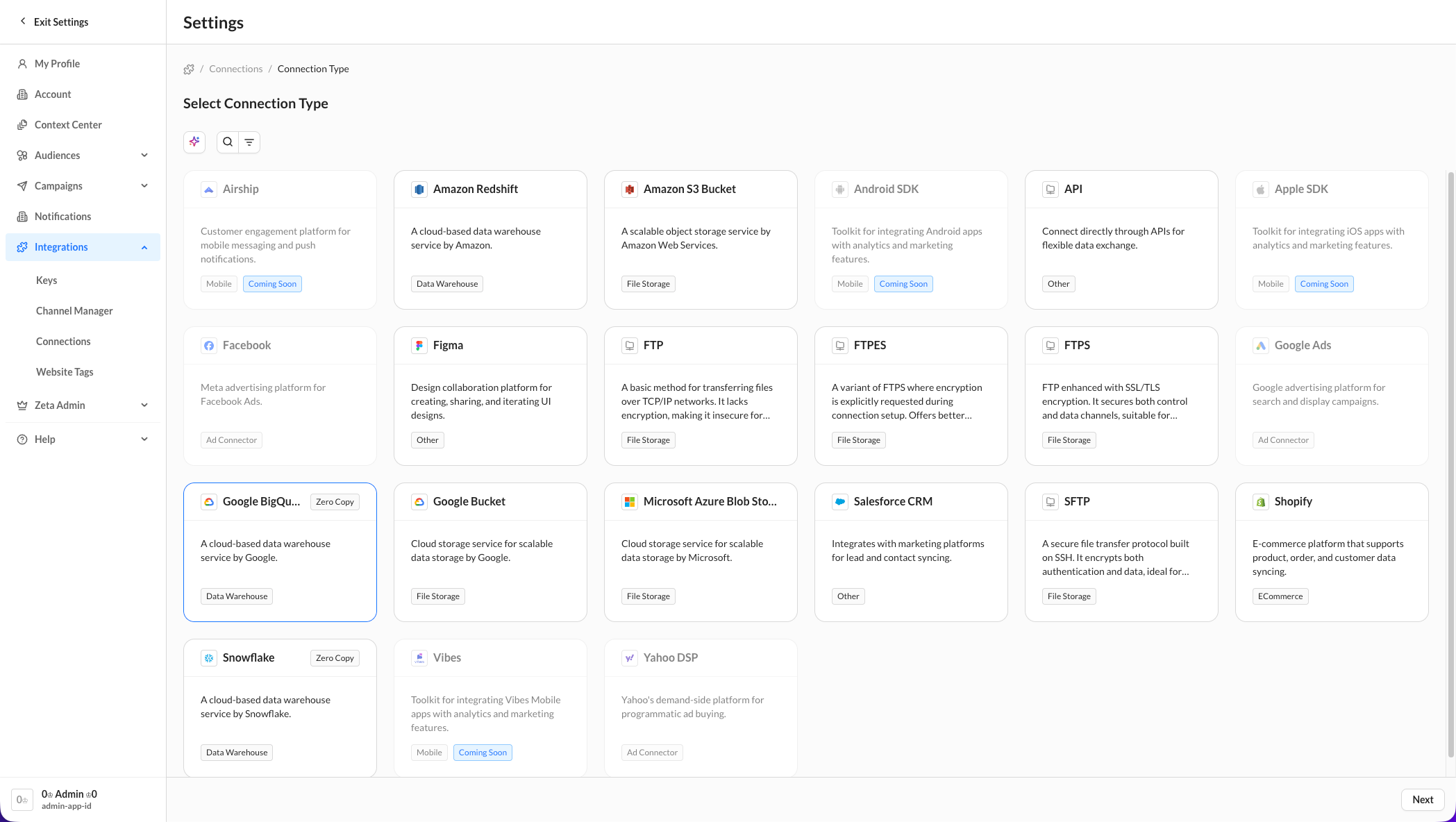Click the Yahoo DSP logo icon
This screenshot has width=1456, height=822.
pyautogui.click(x=630, y=658)
